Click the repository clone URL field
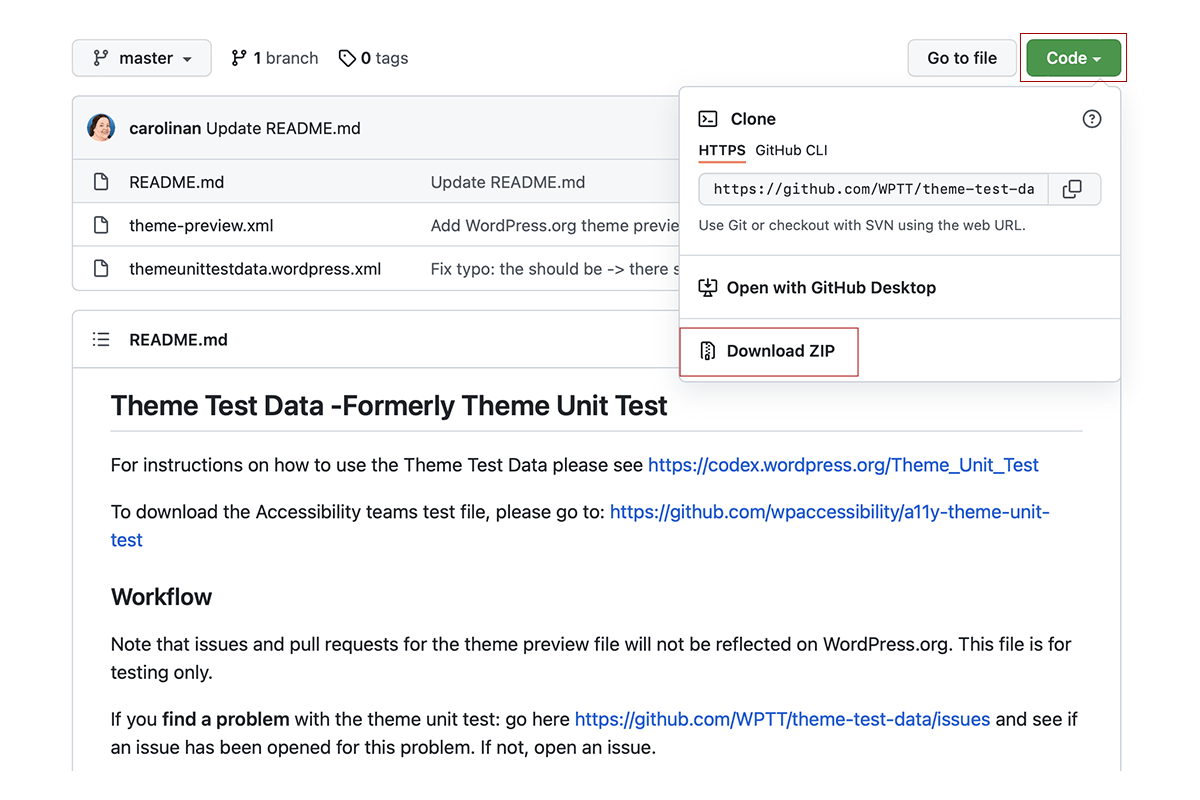This screenshot has width=1200, height=800. (873, 189)
